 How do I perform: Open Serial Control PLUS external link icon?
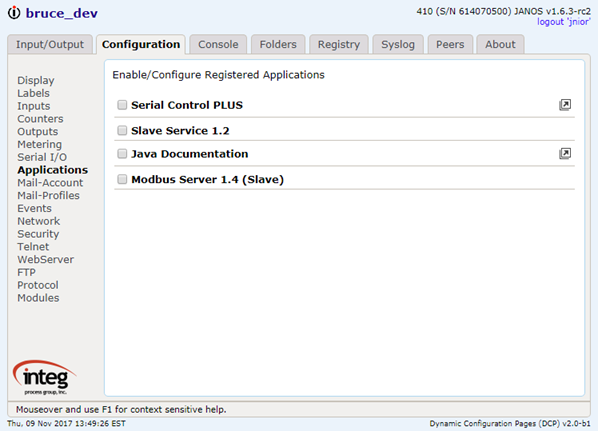[565, 105]
